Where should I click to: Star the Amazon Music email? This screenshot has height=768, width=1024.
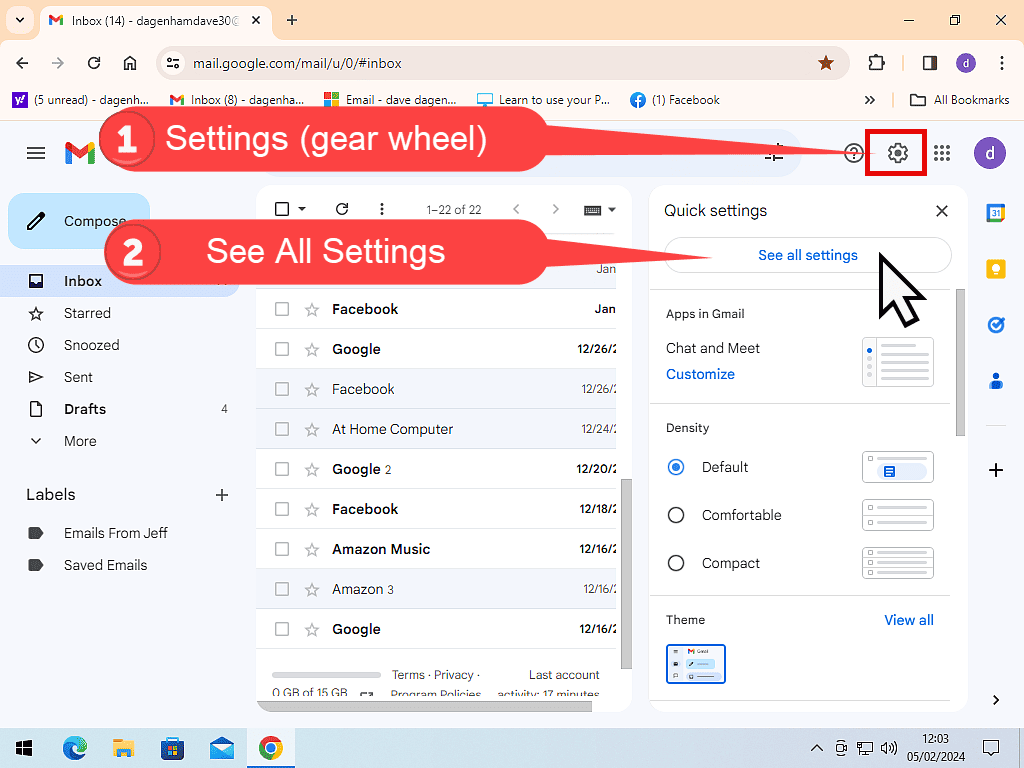click(x=311, y=549)
